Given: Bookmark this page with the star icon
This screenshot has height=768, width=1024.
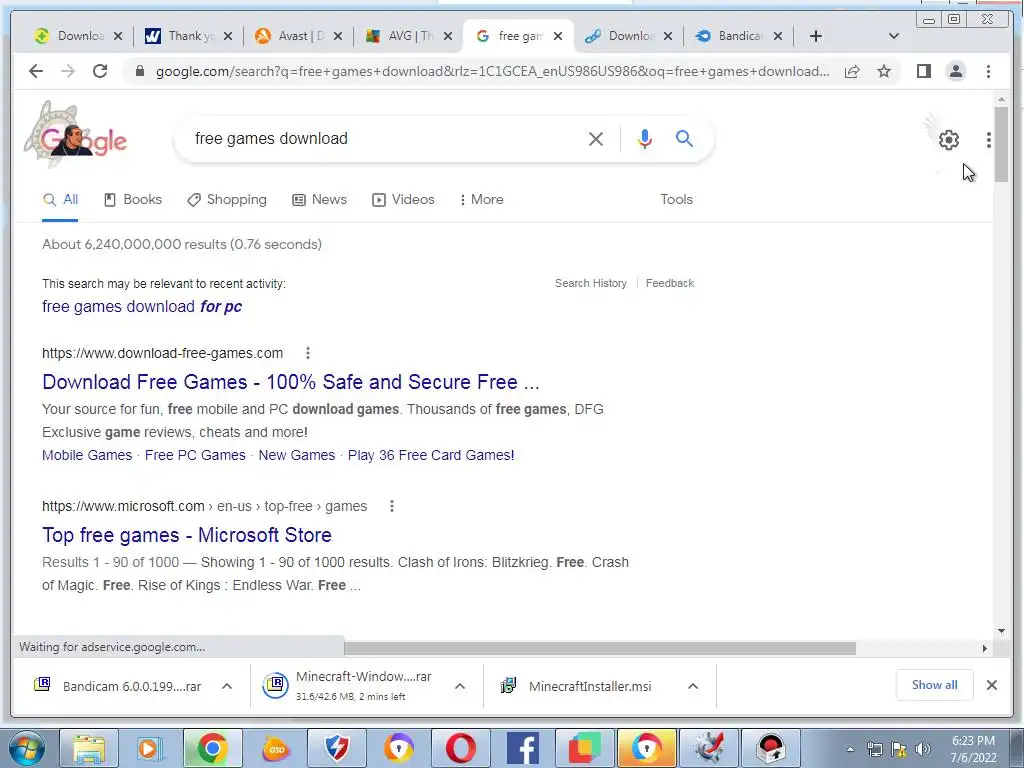Looking at the screenshot, I should (x=884, y=71).
